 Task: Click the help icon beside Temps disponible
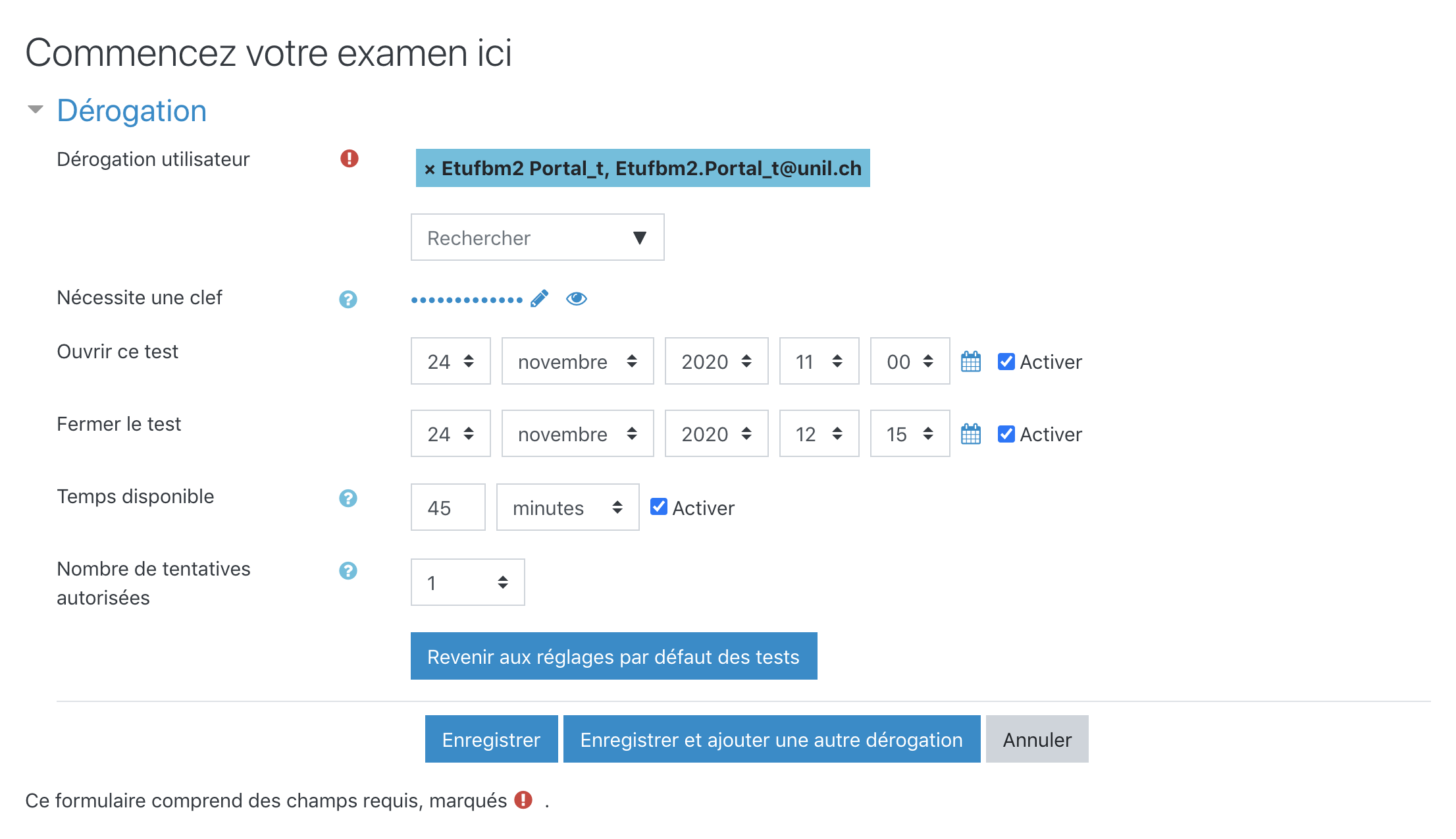tap(348, 499)
